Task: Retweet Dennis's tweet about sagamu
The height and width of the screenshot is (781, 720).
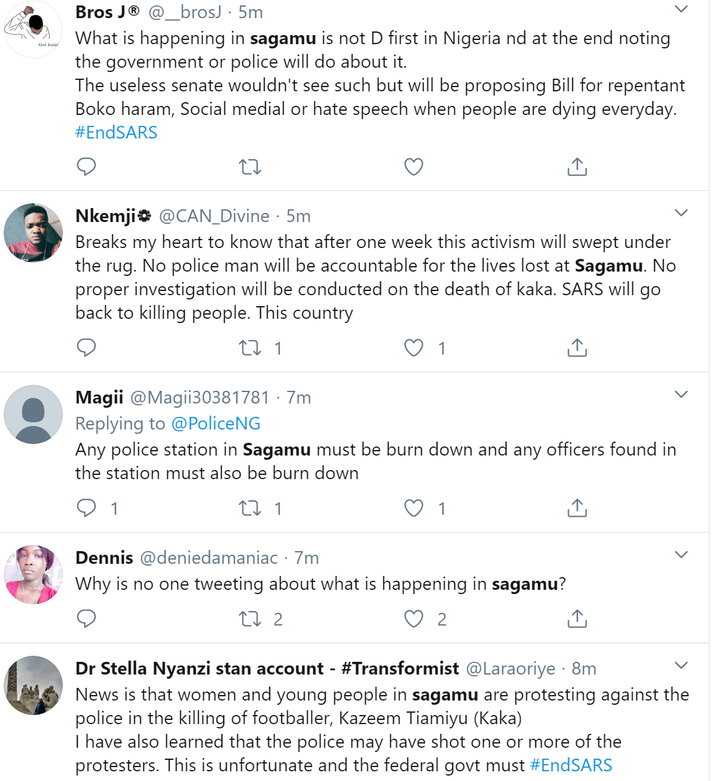Action: [250, 619]
